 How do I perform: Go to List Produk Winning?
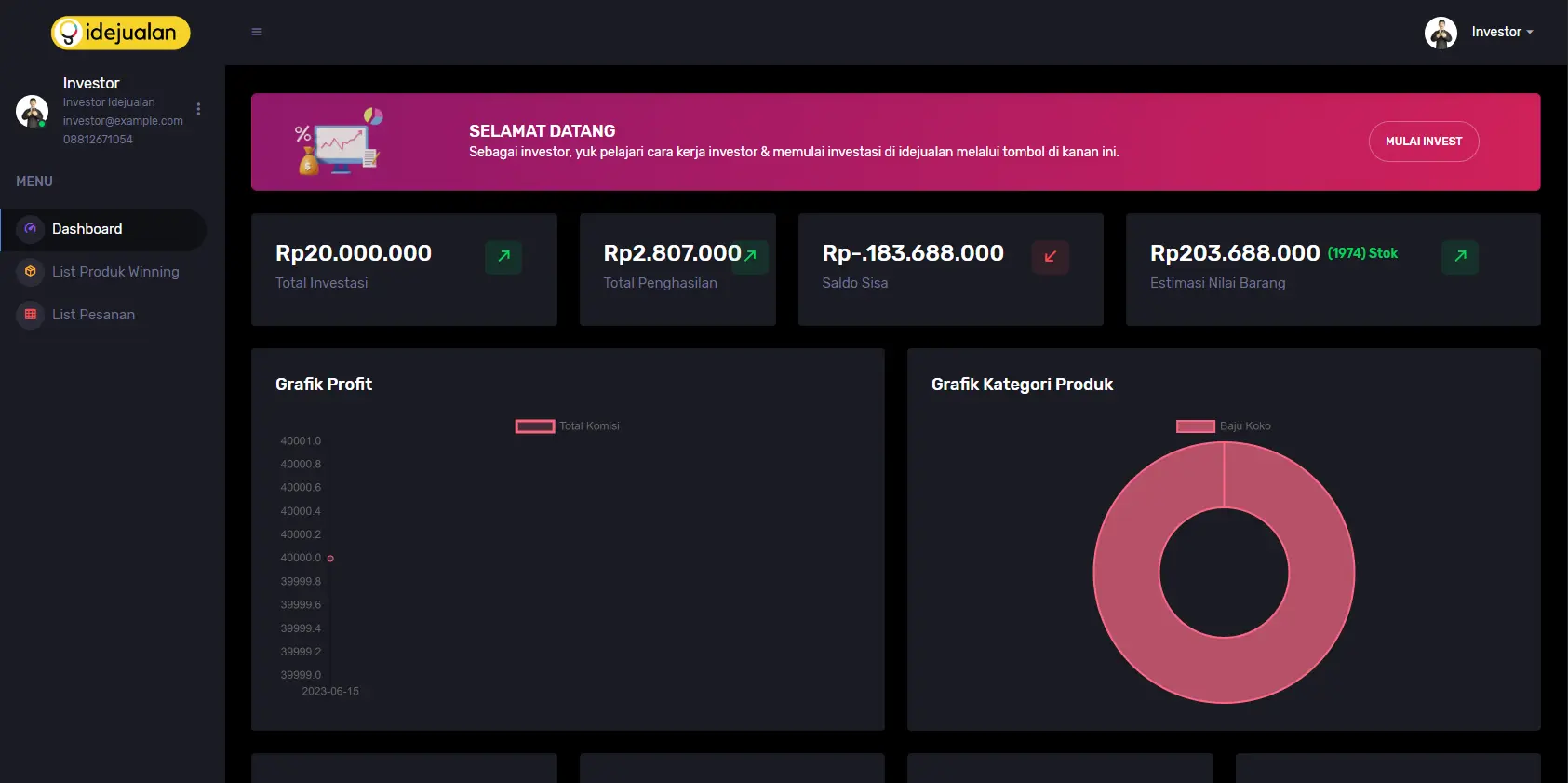tap(115, 272)
